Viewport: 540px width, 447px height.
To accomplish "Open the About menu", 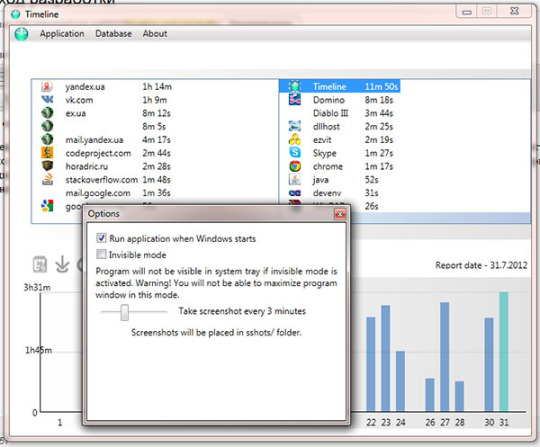I will pyautogui.click(x=155, y=34).
